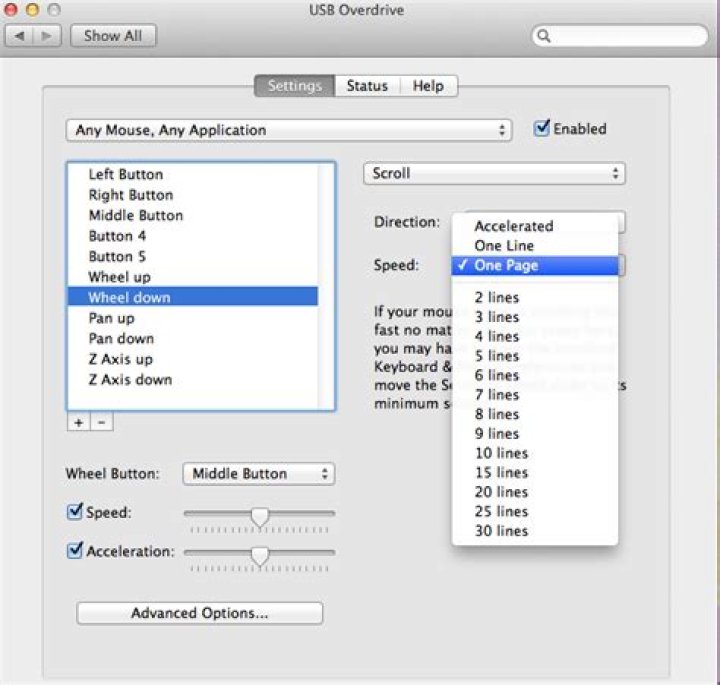
Task: Select Wheel down in the list
Action: [x=193, y=298]
